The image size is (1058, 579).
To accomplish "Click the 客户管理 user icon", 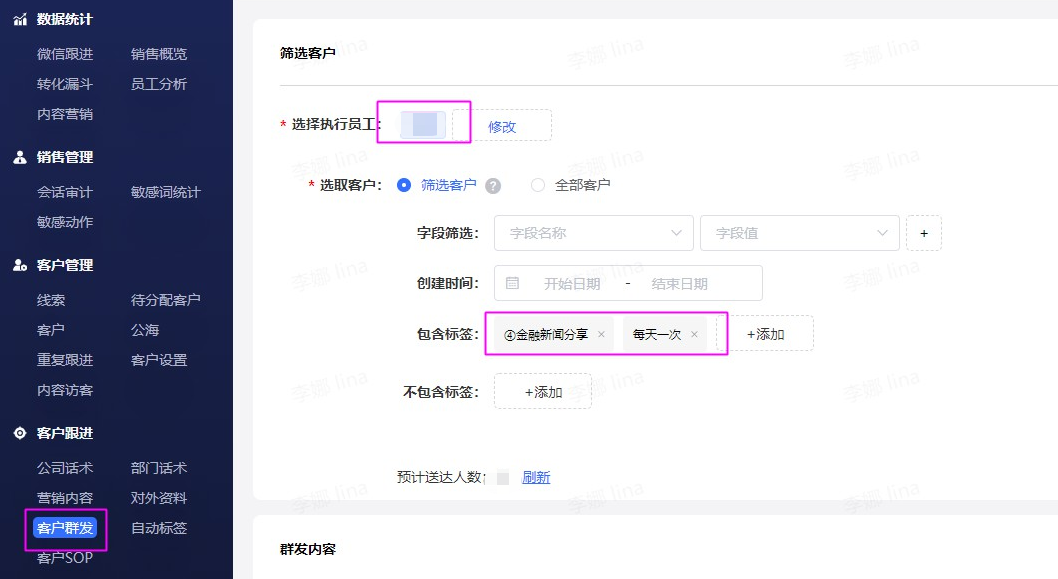I will [x=20, y=265].
